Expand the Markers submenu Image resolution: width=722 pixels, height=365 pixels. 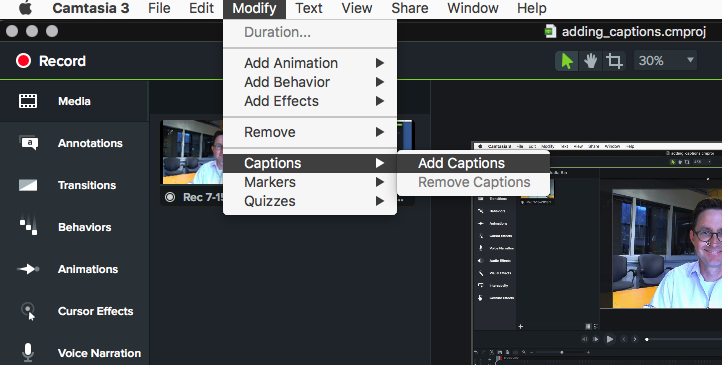pos(310,182)
